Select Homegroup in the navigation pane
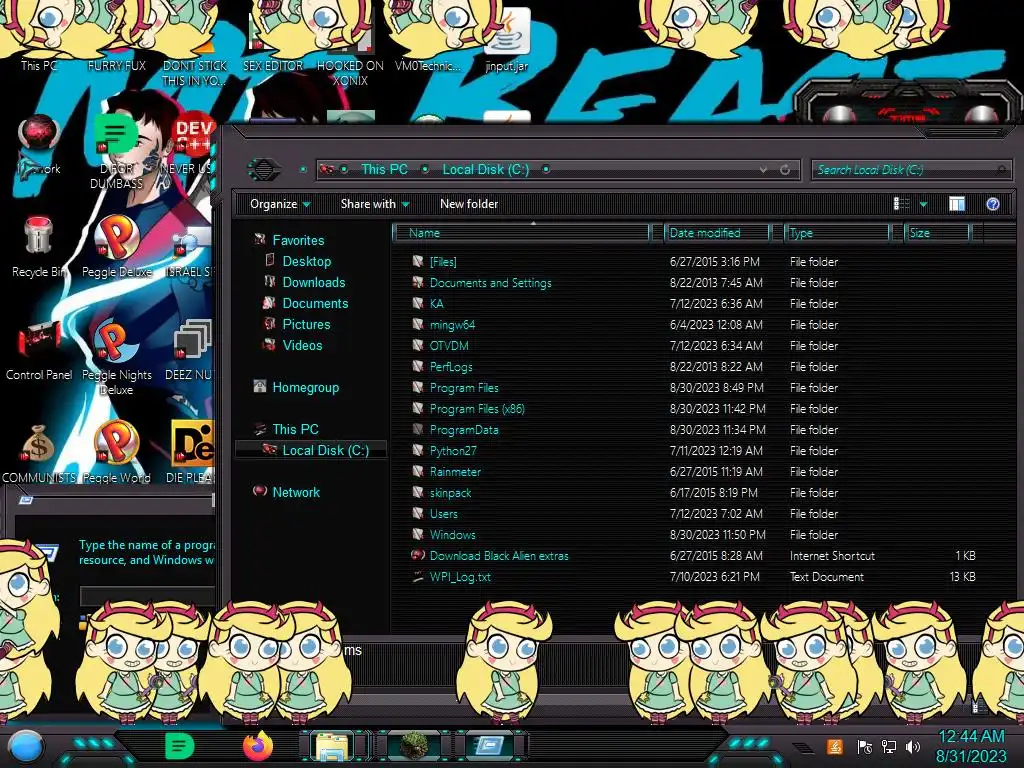Image resolution: width=1024 pixels, height=768 pixels. tap(306, 387)
